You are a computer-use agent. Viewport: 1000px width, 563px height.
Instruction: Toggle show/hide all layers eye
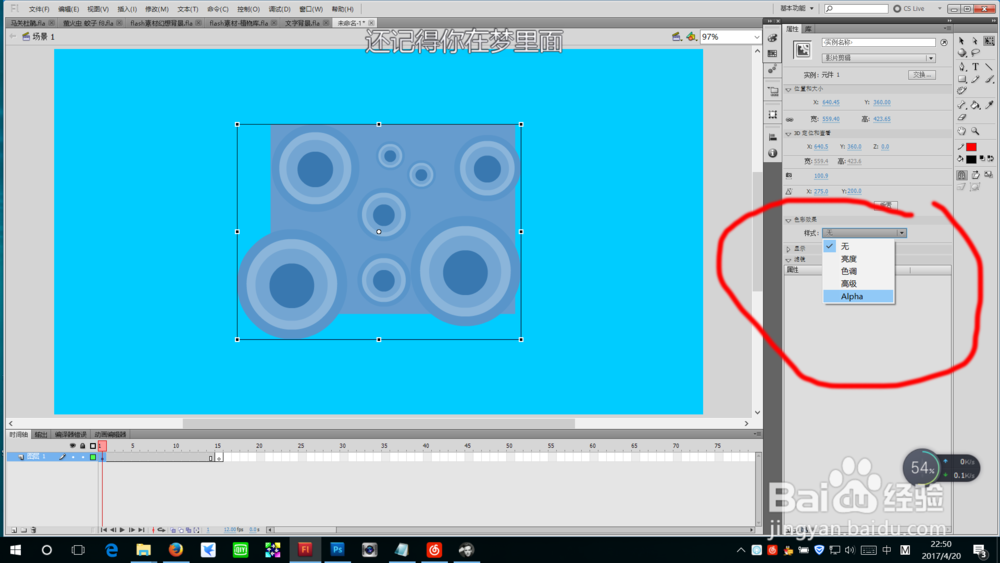[x=73, y=446]
